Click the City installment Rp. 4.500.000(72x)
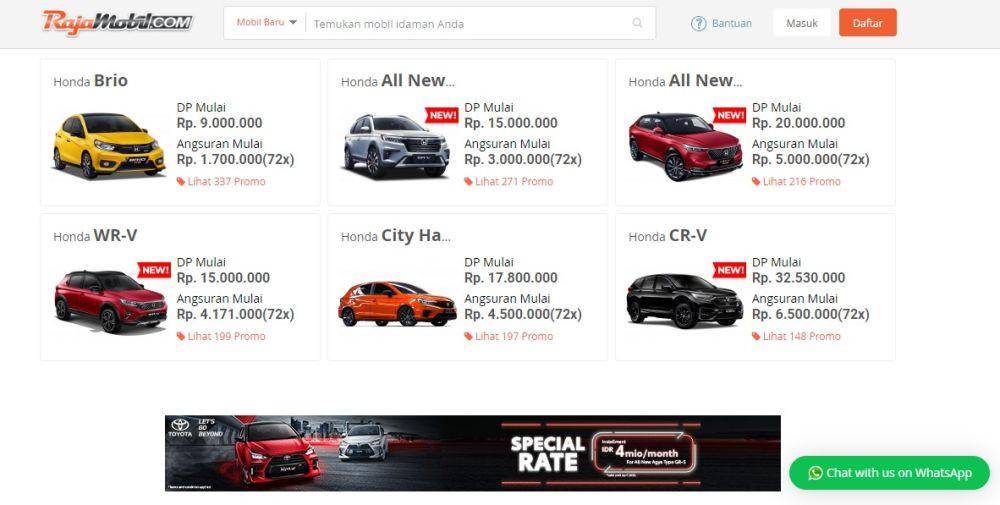 pos(523,314)
